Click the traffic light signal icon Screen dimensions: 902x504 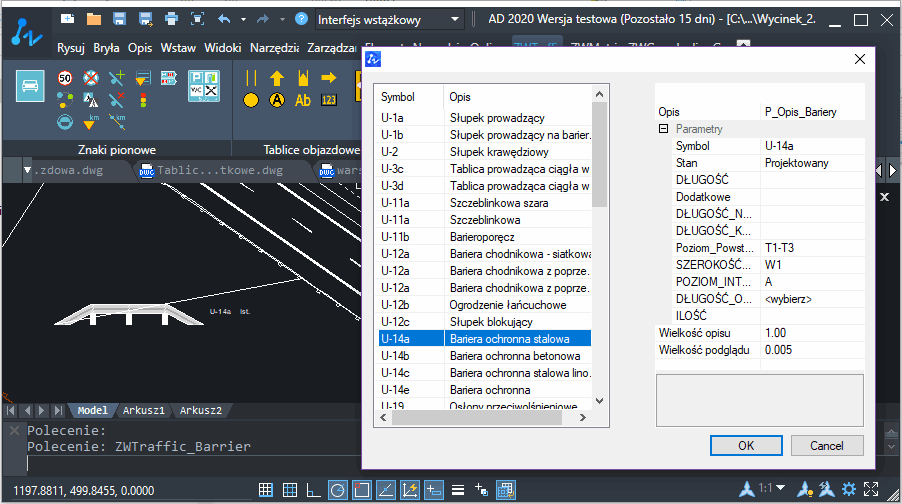(143, 100)
